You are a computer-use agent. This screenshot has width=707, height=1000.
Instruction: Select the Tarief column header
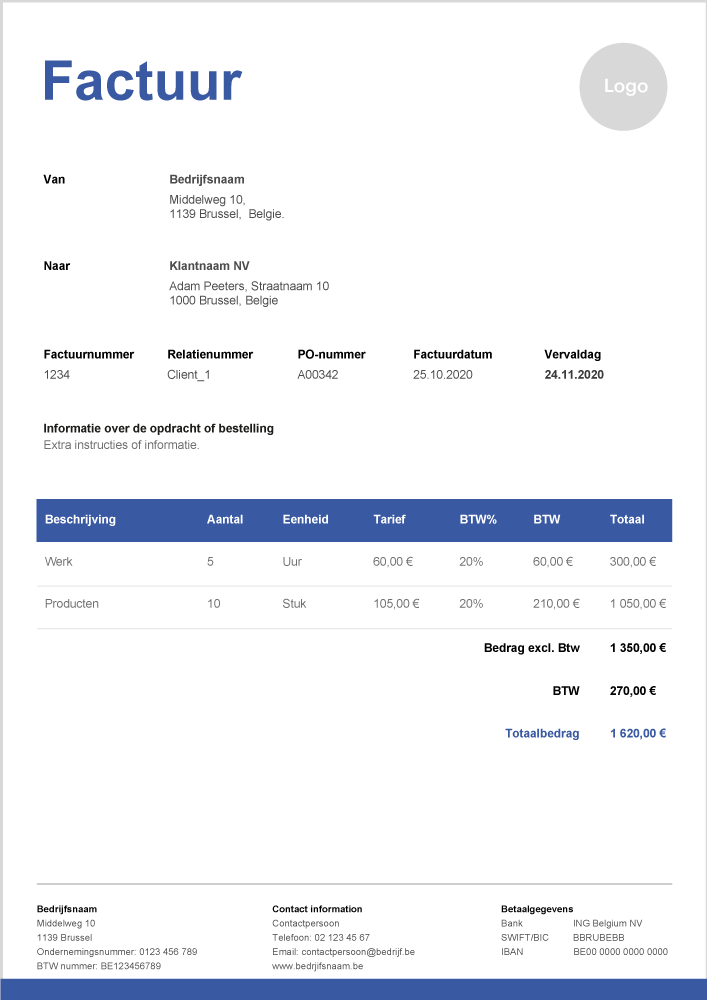click(389, 519)
